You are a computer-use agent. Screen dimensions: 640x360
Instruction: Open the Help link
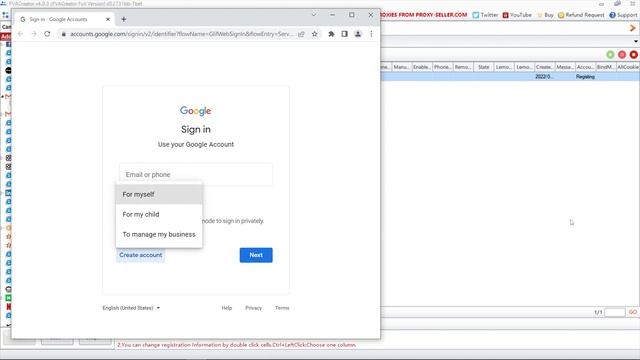(x=227, y=308)
